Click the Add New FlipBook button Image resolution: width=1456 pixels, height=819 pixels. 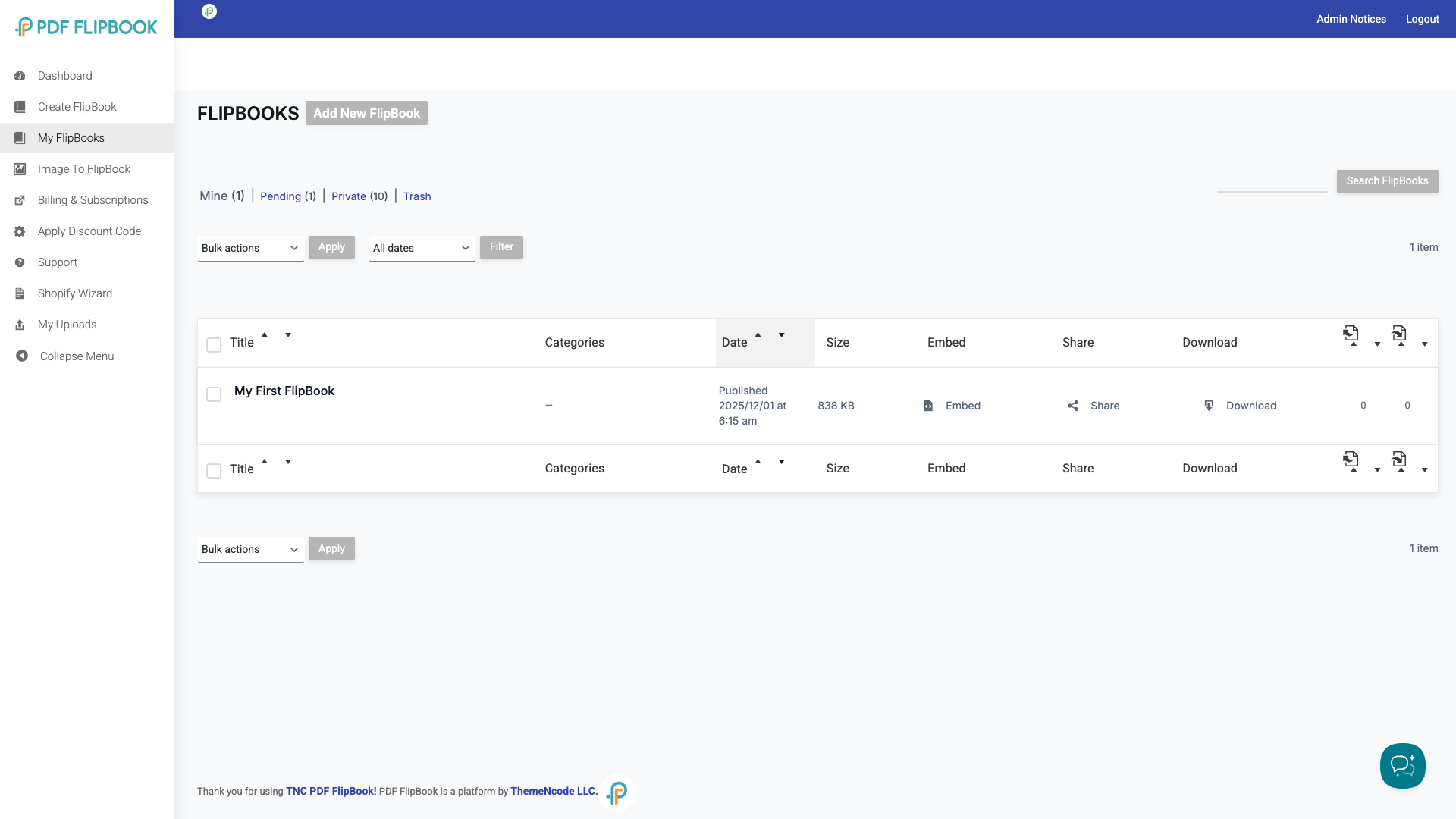click(x=366, y=113)
